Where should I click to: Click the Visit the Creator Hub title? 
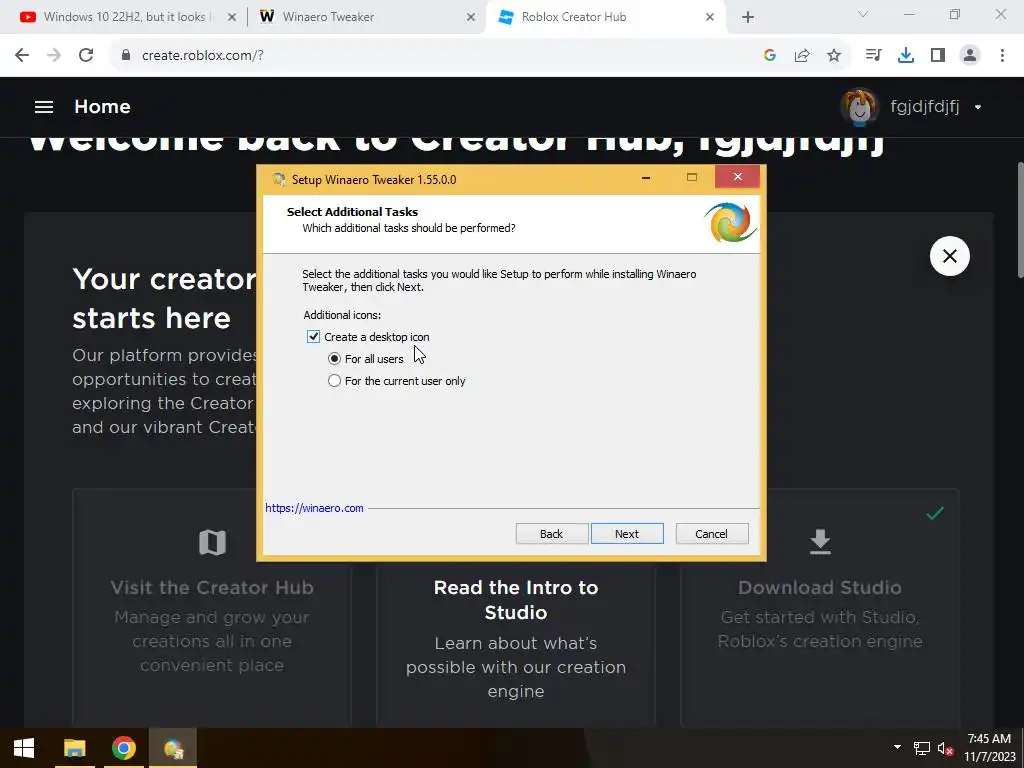click(212, 587)
